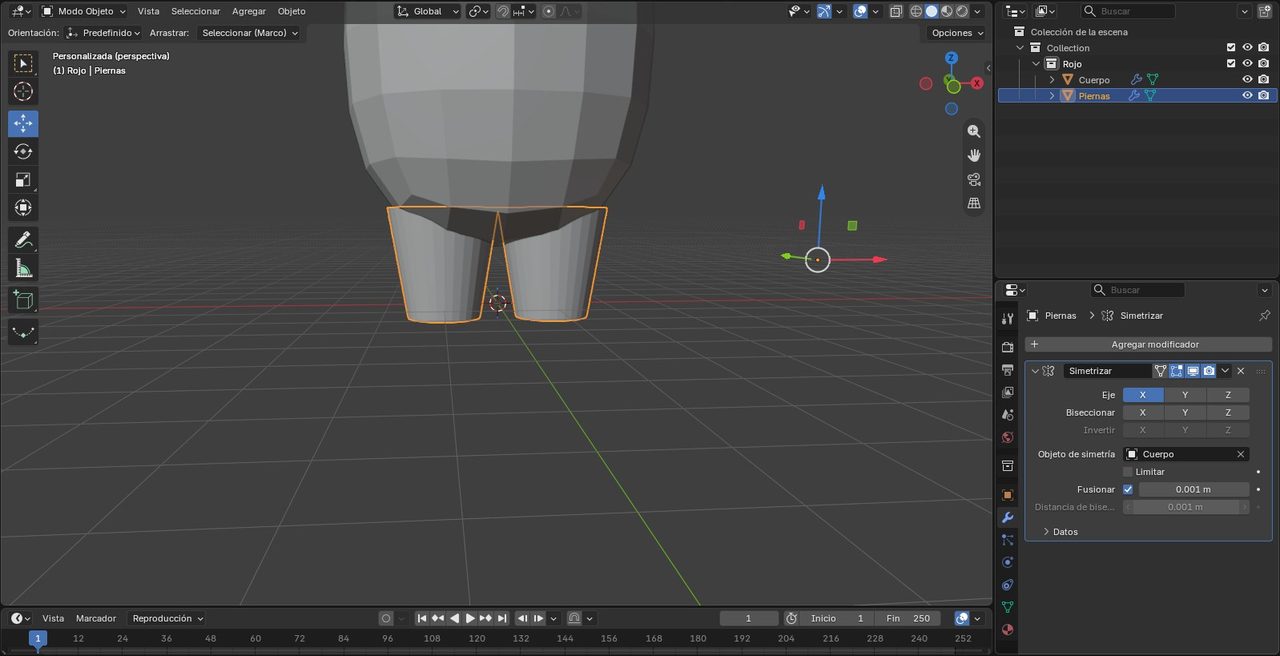The height and width of the screenshot is (656, 1280).
Task: Select the Add Cube tool
Action: pos(23,300)
